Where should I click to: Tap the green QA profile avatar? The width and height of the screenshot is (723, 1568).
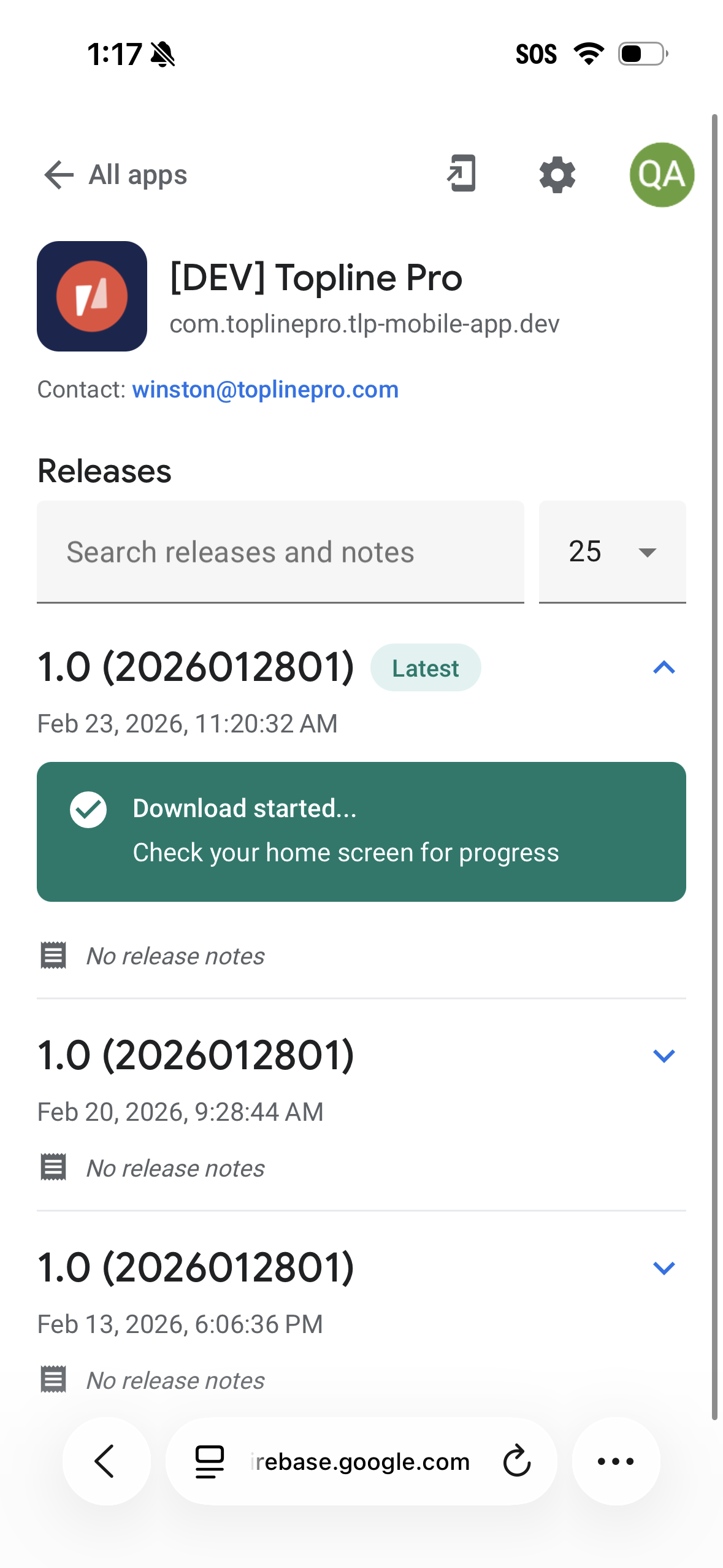tap(661, 175)
